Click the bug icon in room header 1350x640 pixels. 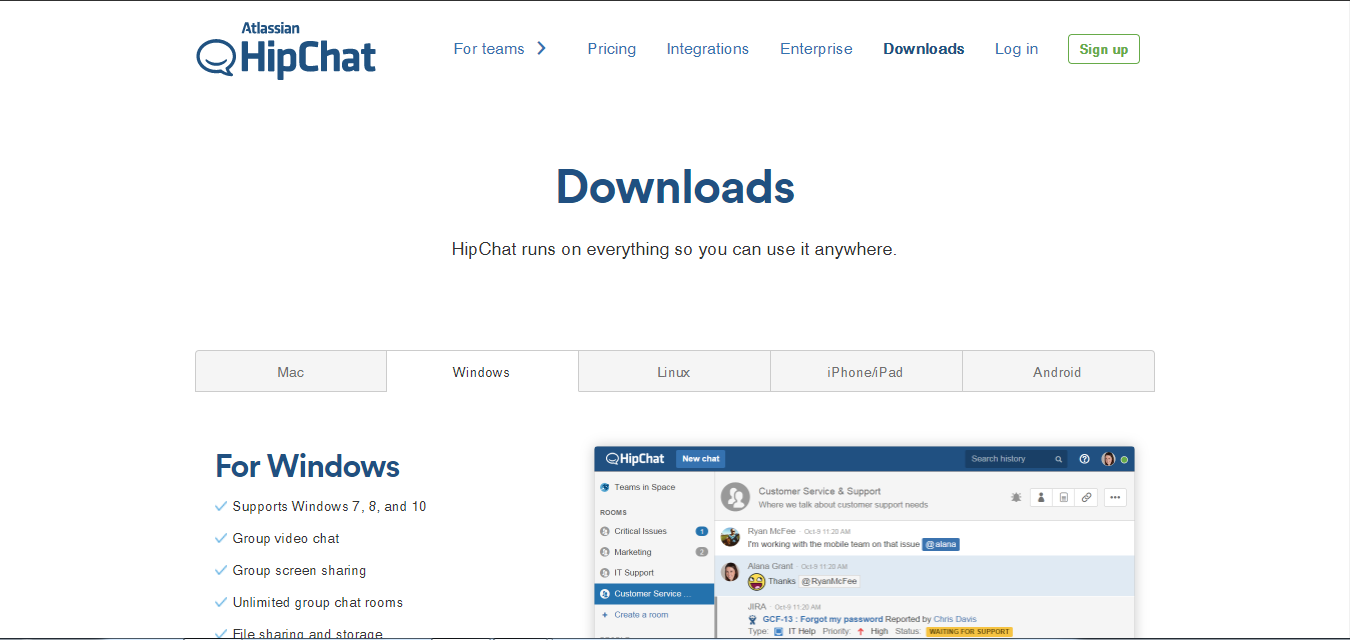(x=1016, y=497)
